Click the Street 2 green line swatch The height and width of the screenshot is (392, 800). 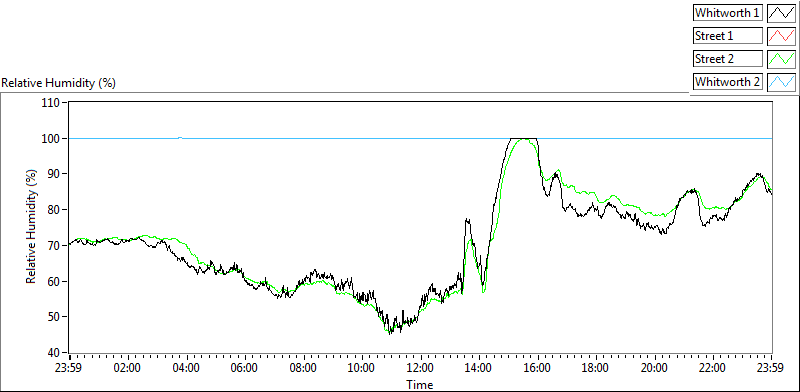coord(781,58)
